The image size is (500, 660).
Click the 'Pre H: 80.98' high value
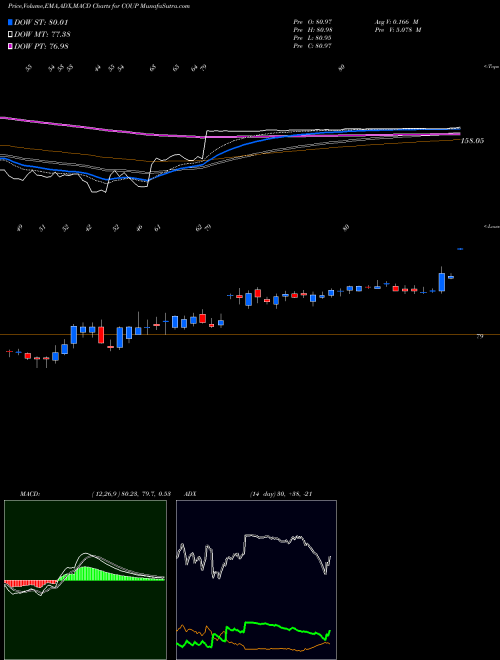point(313,30)
